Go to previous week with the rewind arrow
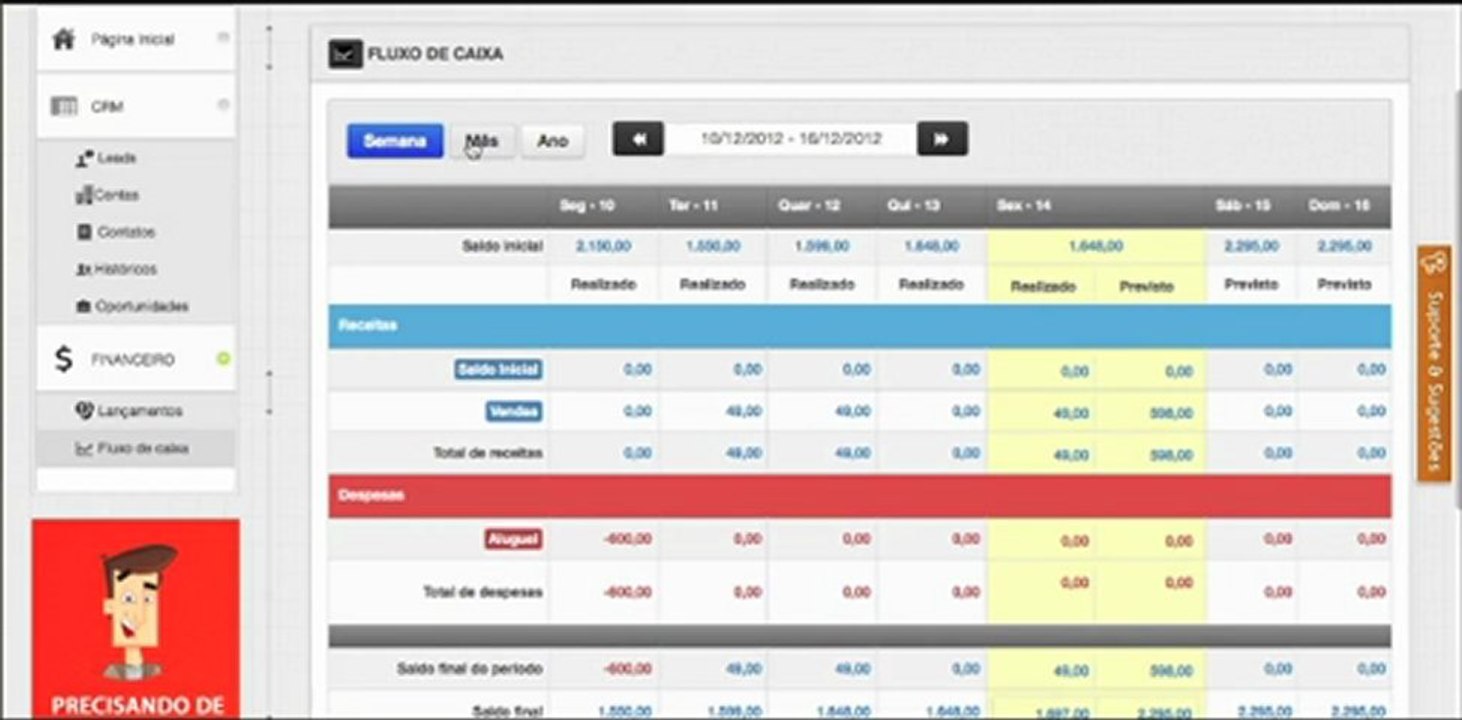 coord(638,139)
